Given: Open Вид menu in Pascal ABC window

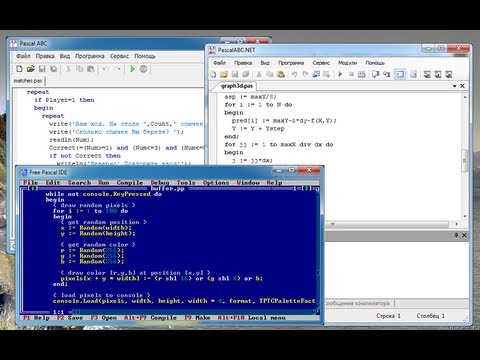Looking at the screenshot, I should click(65, 56).
